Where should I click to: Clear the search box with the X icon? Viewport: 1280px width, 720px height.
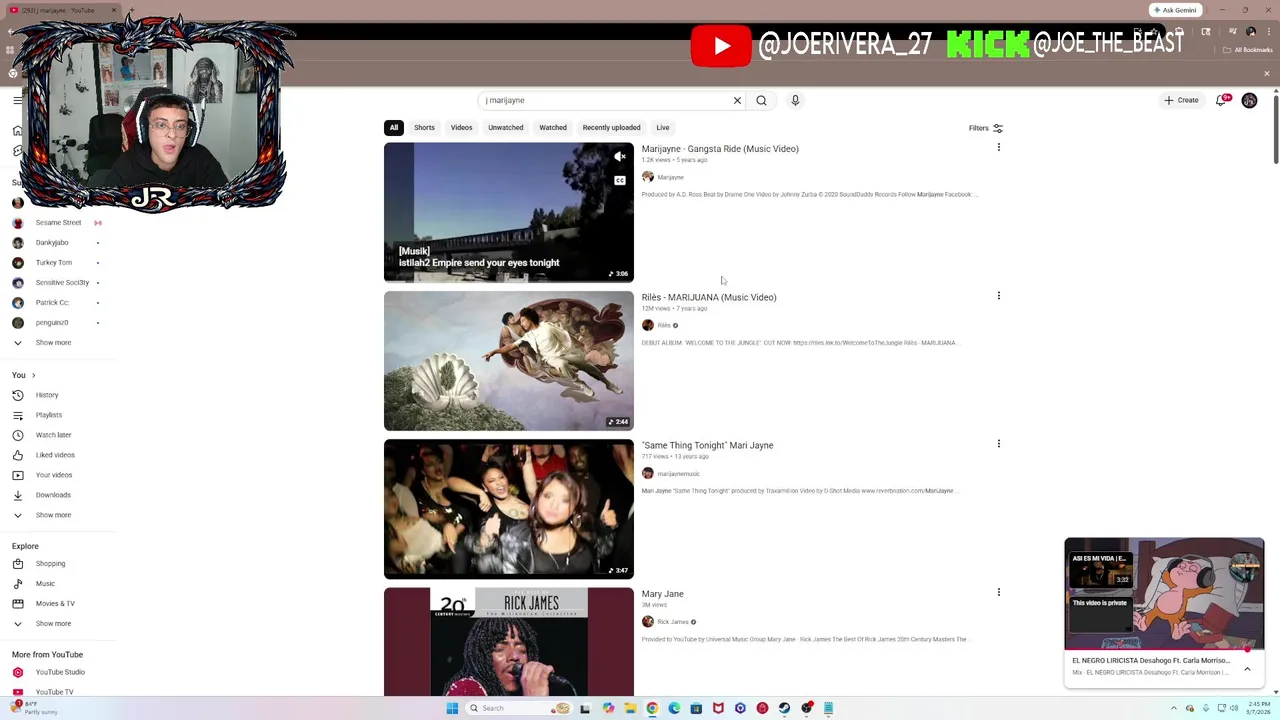pos(737,100)
